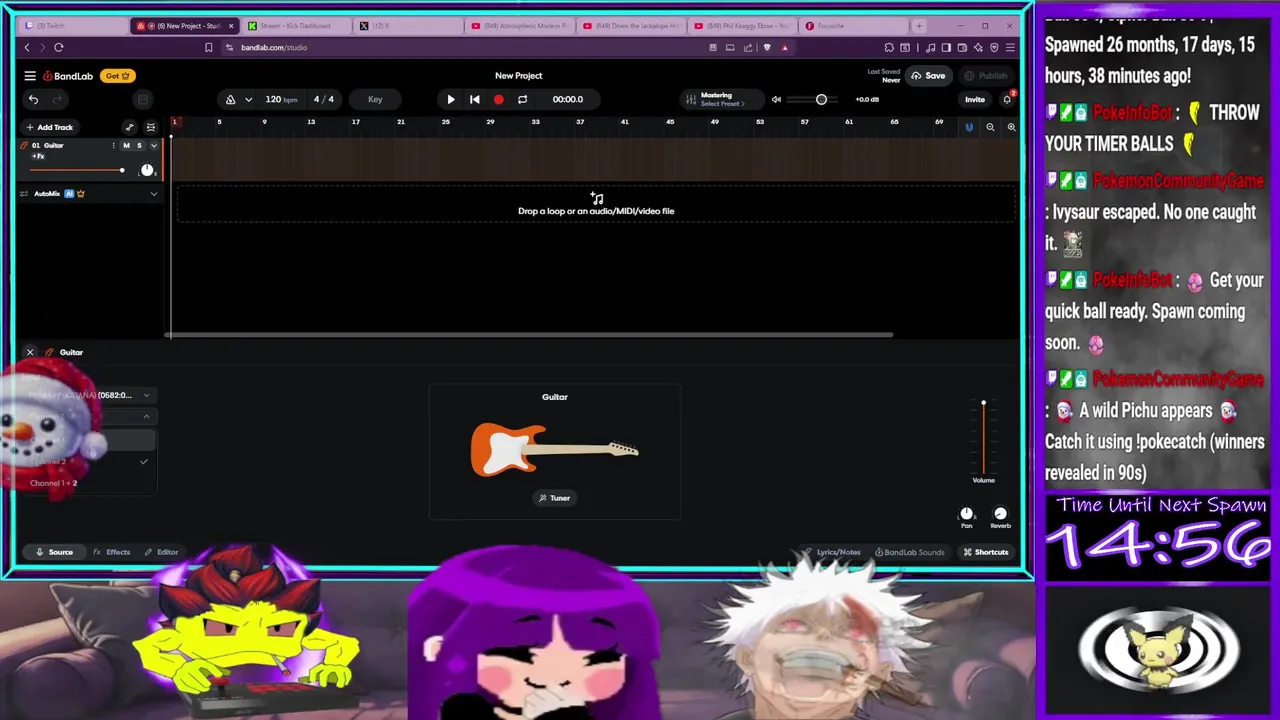Zoom out the timeline

coord(990,127)
